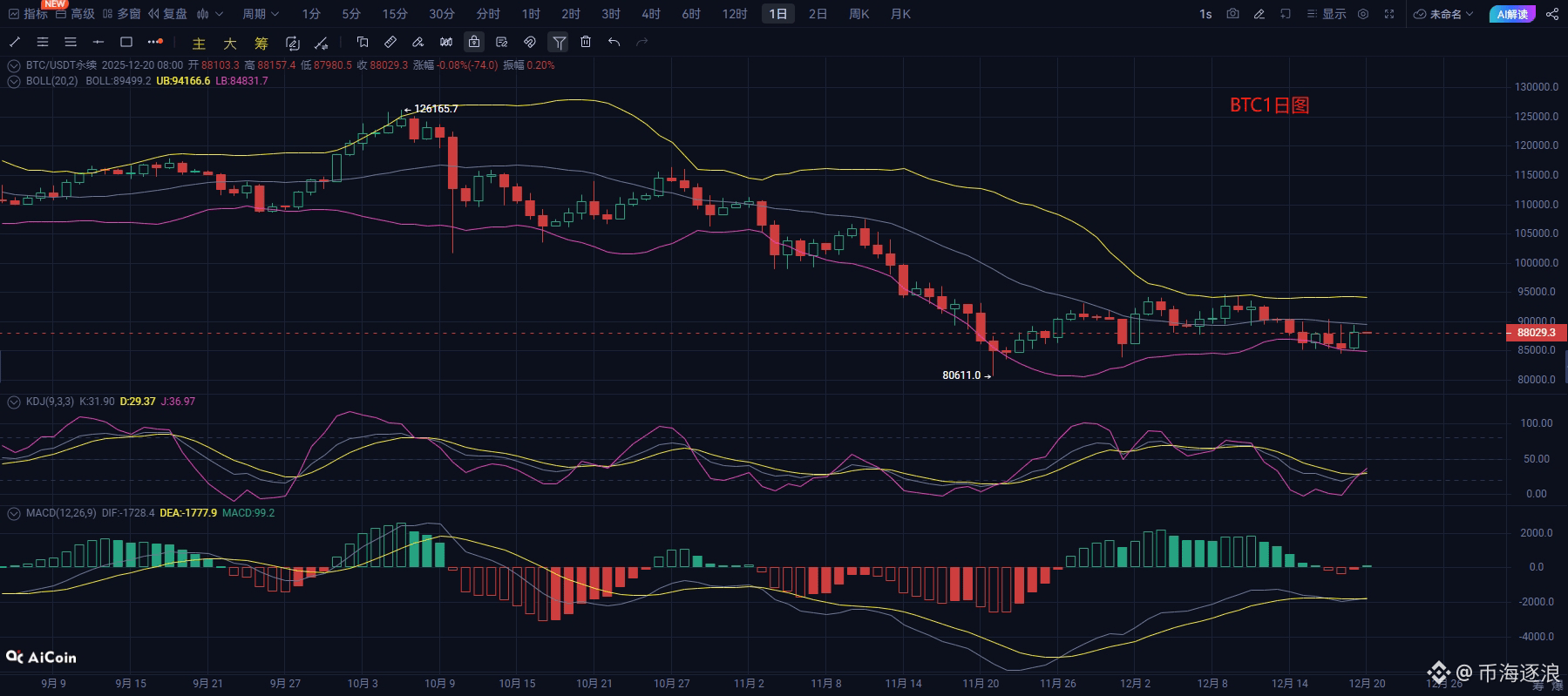This screenshot has width=1568, height=696.
Task: Toggle the 筹 chip distribution indicator
Action: (x=261, y=43)
